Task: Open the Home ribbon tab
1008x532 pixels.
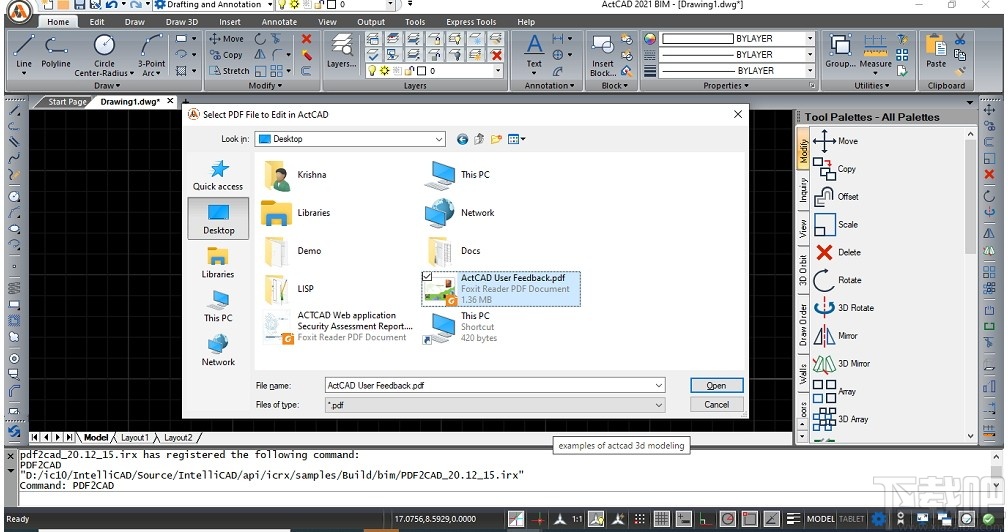Action: (58, 22)
